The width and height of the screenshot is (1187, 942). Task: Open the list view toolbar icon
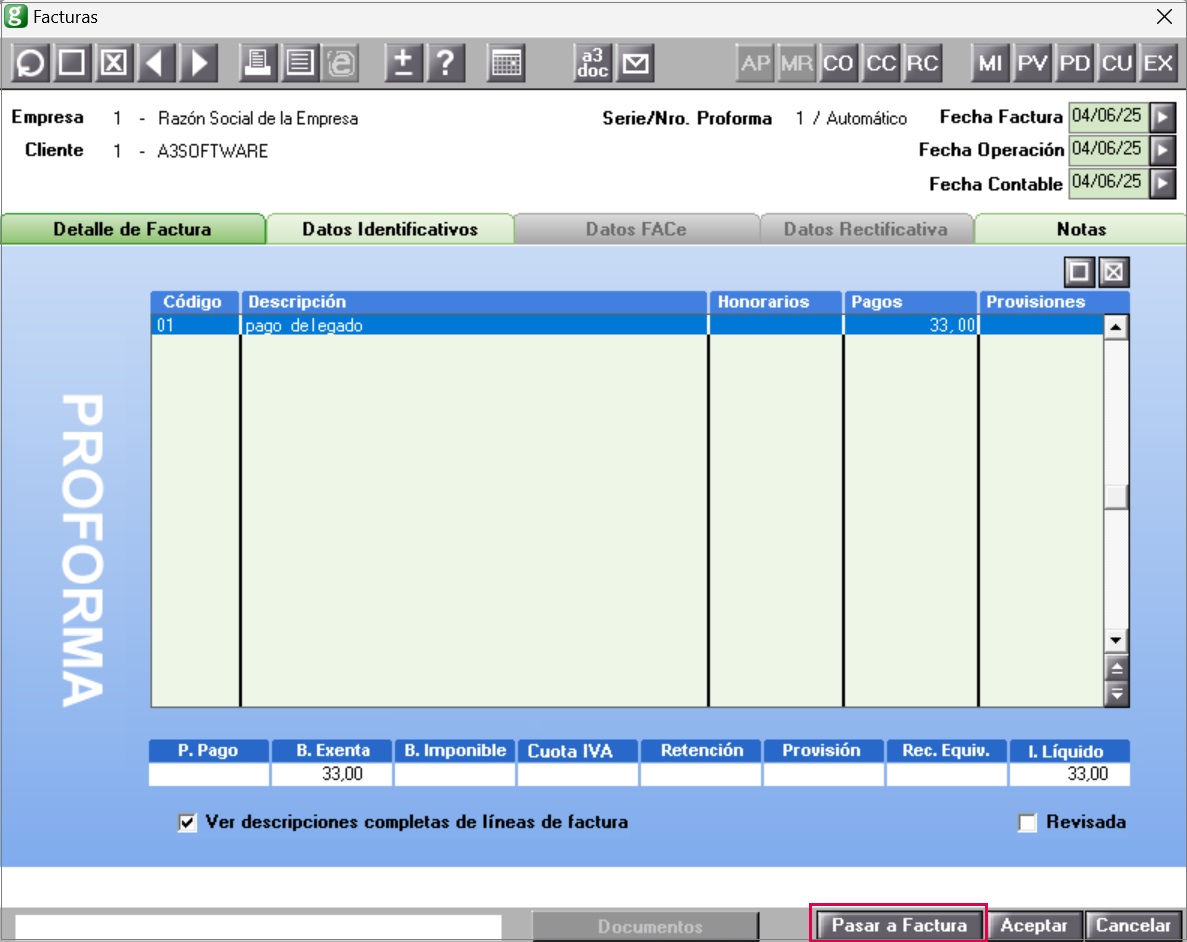pos(300,63)
